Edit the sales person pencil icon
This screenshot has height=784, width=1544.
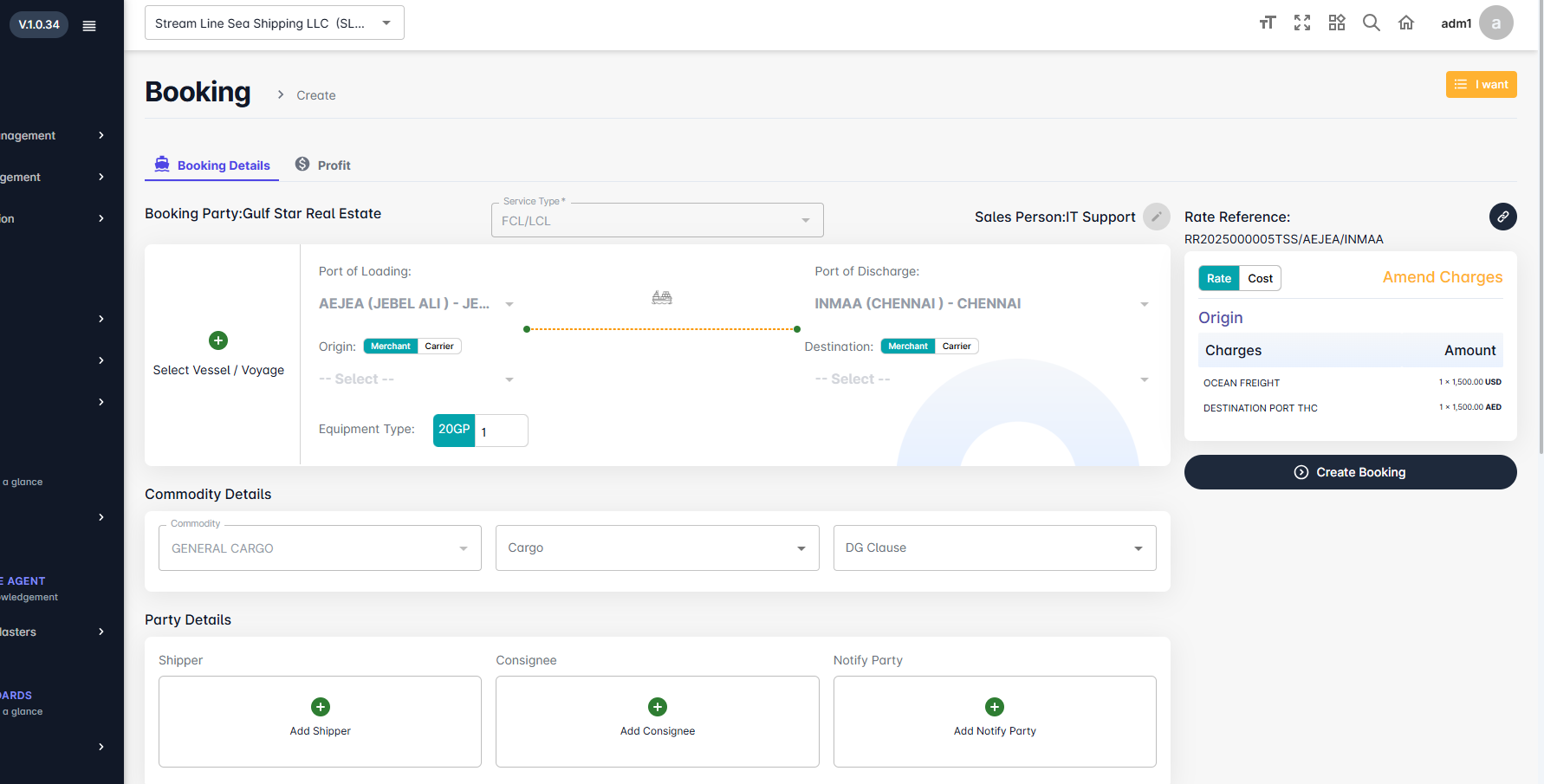coord(1157,217)
